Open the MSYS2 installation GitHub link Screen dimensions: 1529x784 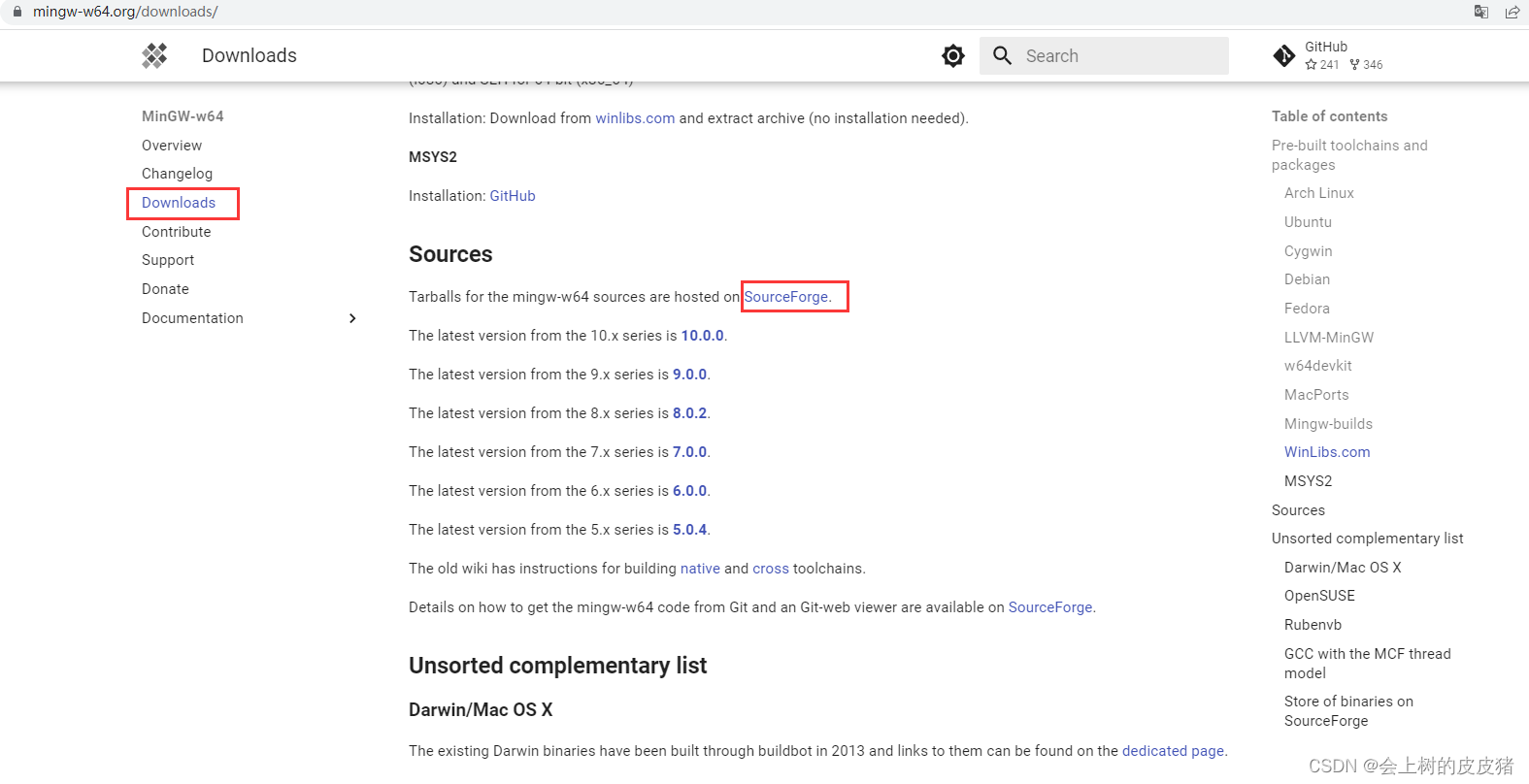click(x=513, y=196)
